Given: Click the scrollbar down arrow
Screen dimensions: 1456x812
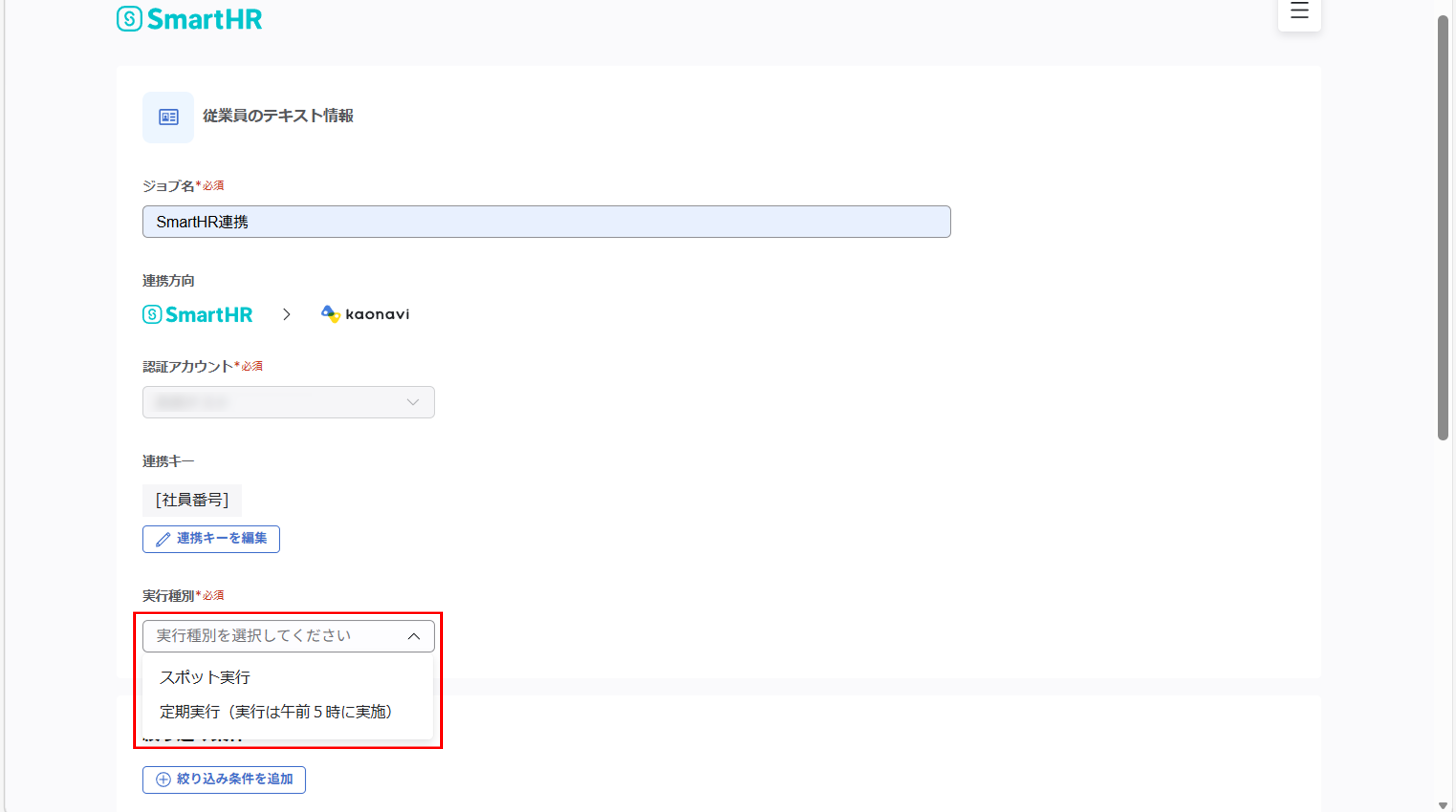Looking at the screenshot, I should pyautogui.click(x=1442, y=805).
